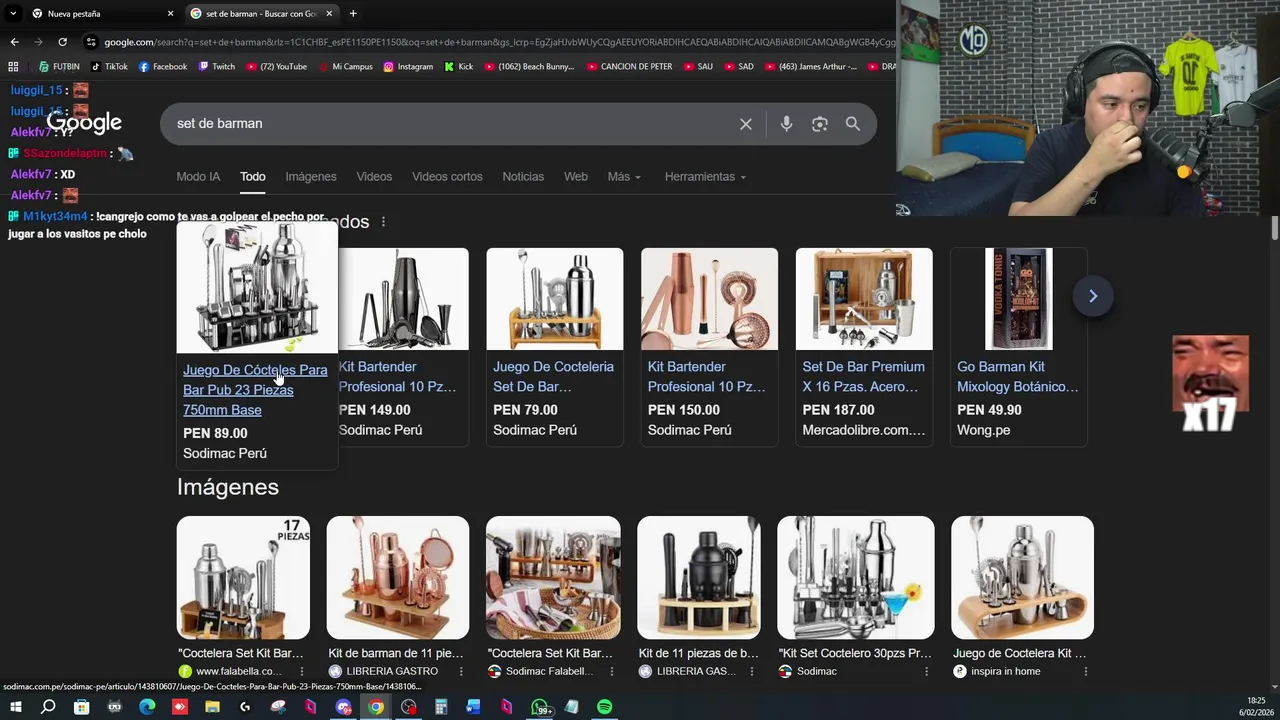Open Microsoft Word from taskbar
Viewport: 1280px width, 720px height.
pyautogui.click(x=473, y=707)
